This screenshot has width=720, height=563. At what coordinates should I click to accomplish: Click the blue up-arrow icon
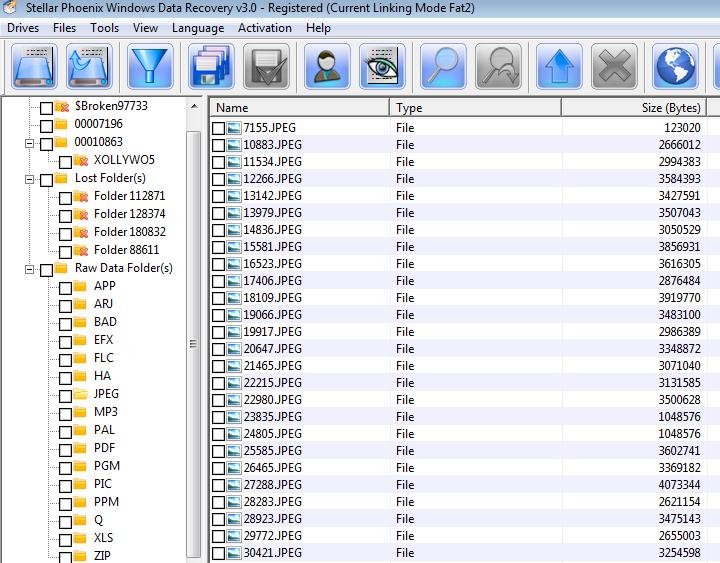tap(559, 66)
